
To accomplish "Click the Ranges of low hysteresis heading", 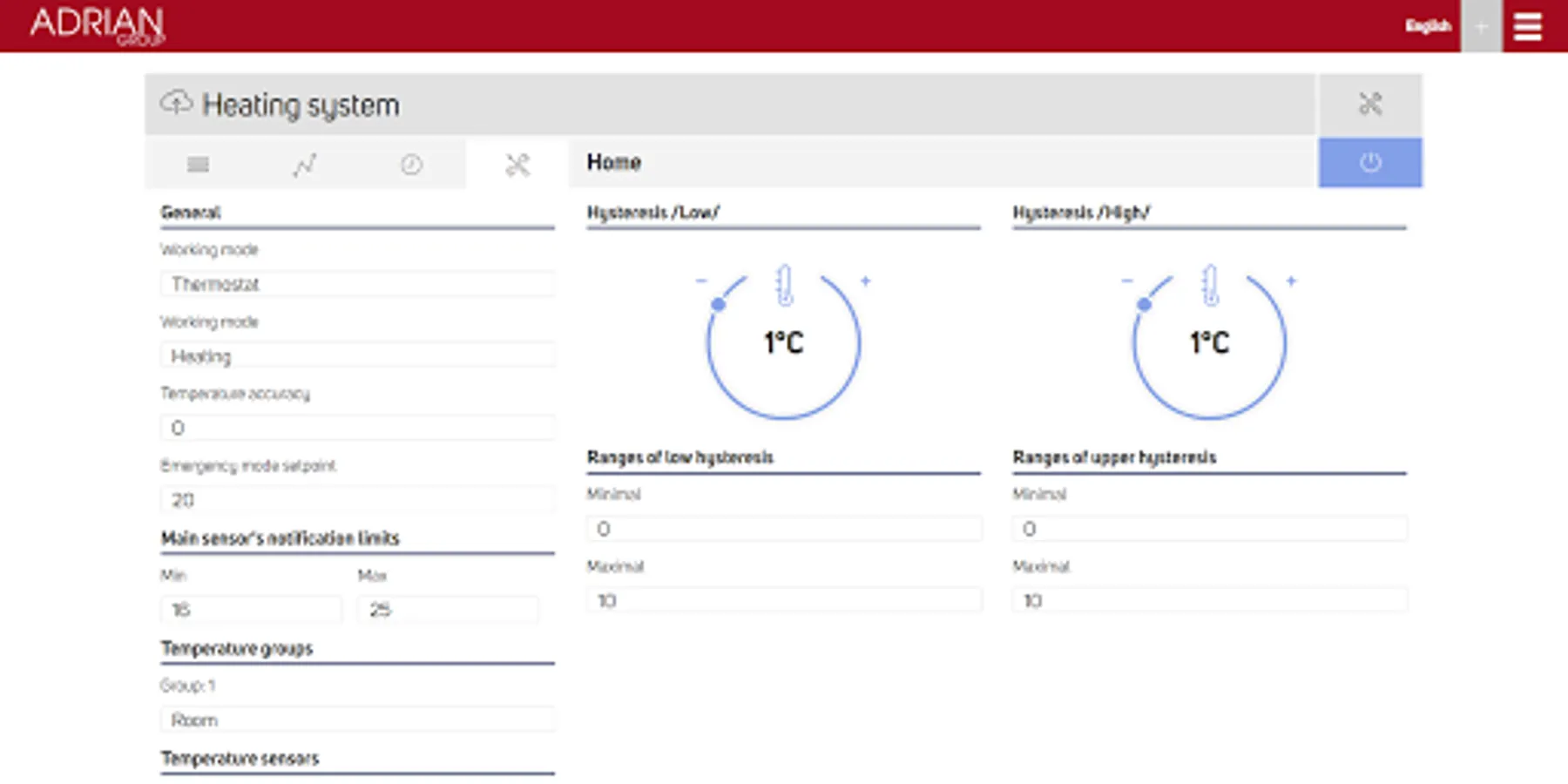I will (x=680, y=457).
